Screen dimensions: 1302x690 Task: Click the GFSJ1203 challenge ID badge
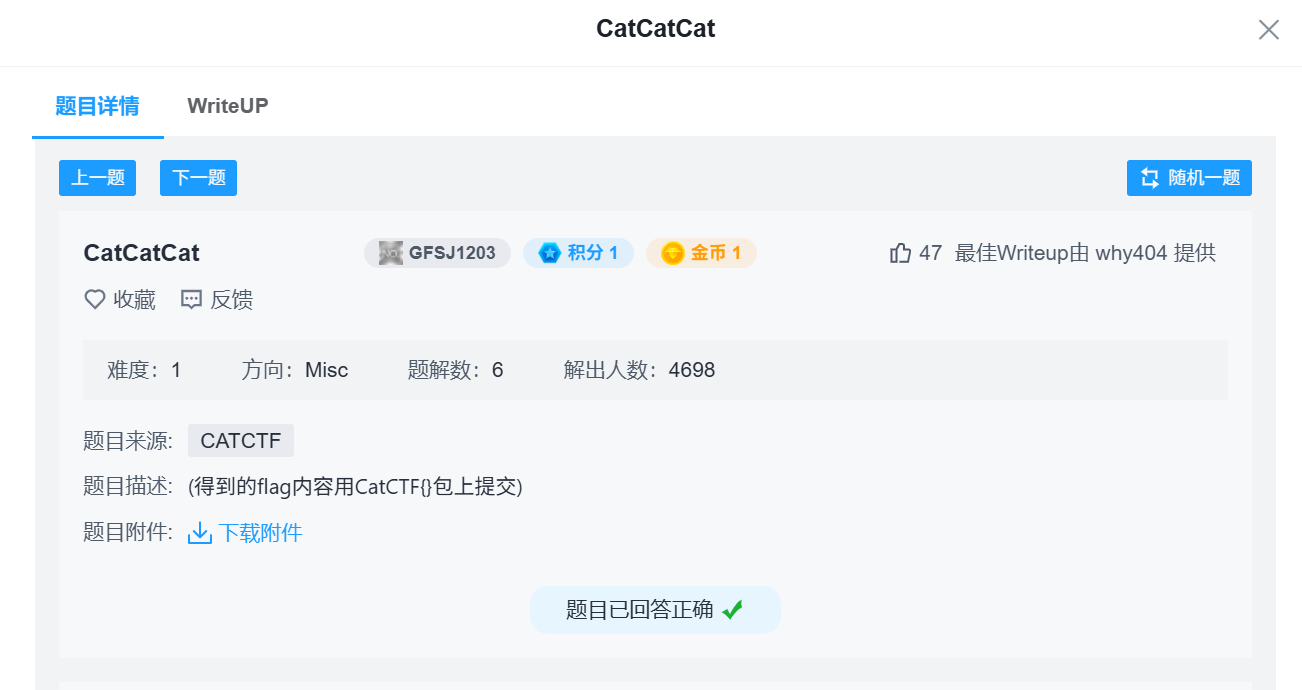point(437,252)
